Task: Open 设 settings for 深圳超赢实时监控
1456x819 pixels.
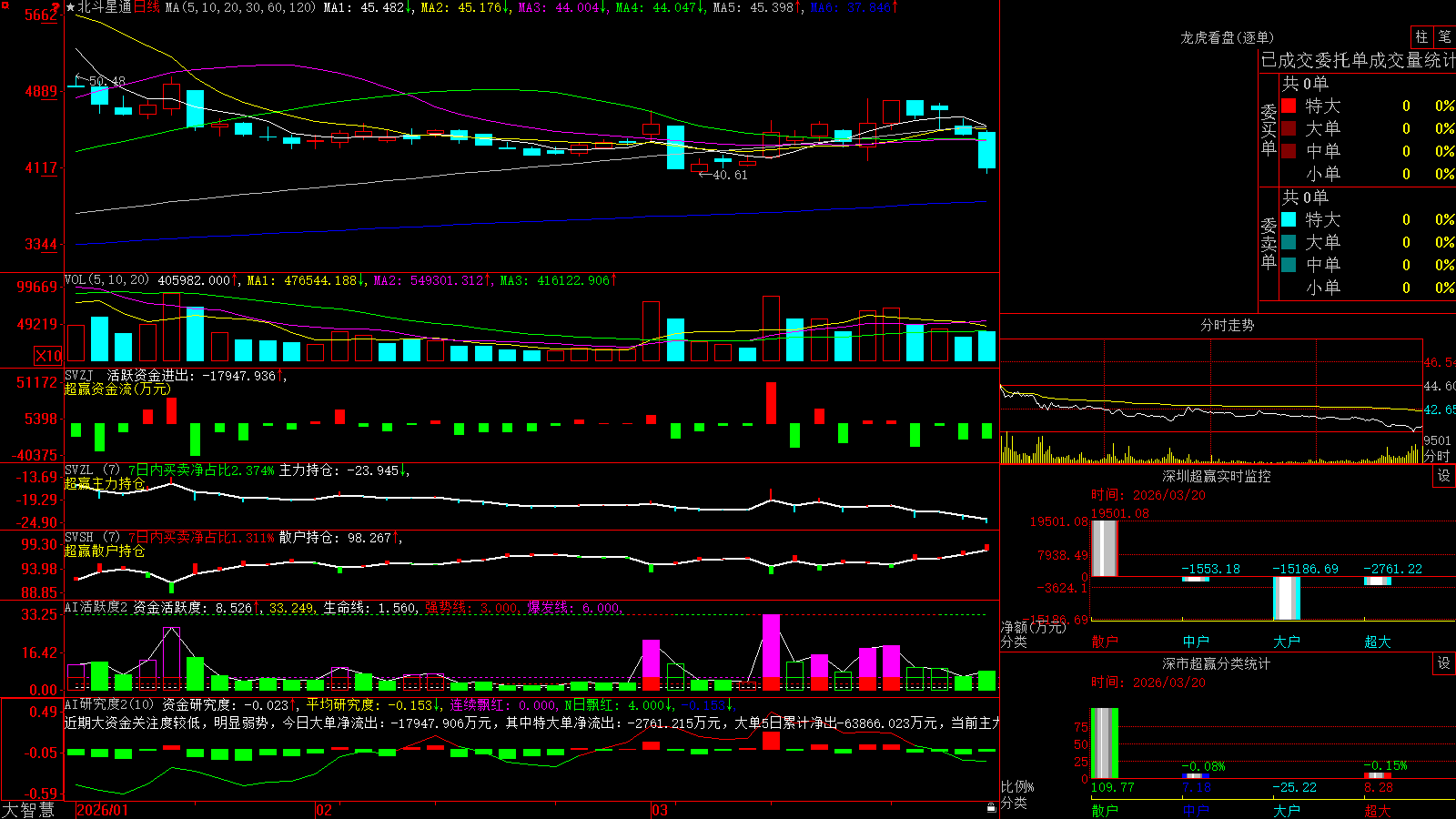Action: point(1444,476)
